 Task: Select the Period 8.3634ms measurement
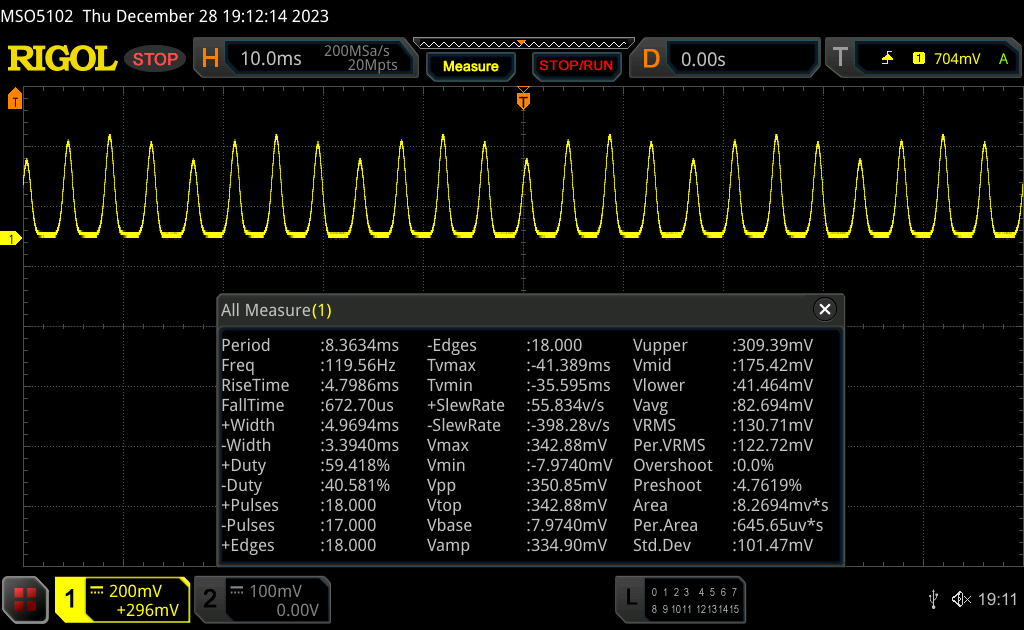[x=310, y=345]
